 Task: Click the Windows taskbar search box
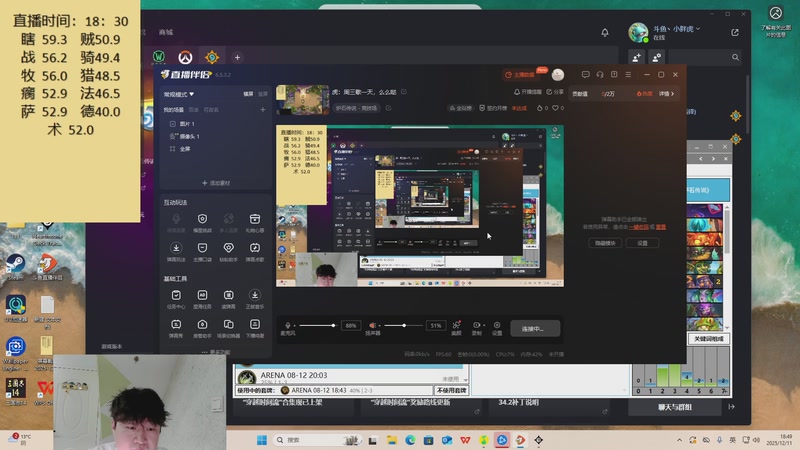pos(317,440)
